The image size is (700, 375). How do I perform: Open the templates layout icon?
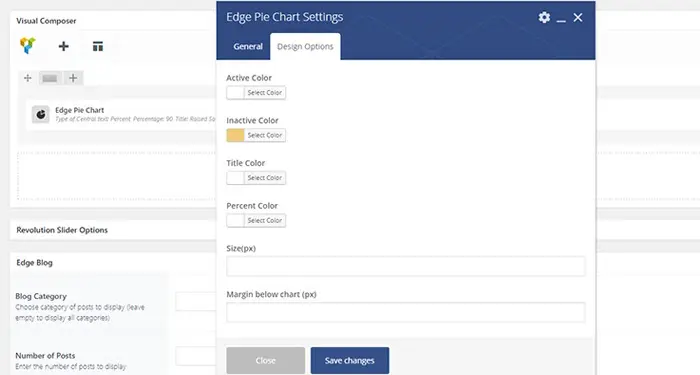(98, 46)
